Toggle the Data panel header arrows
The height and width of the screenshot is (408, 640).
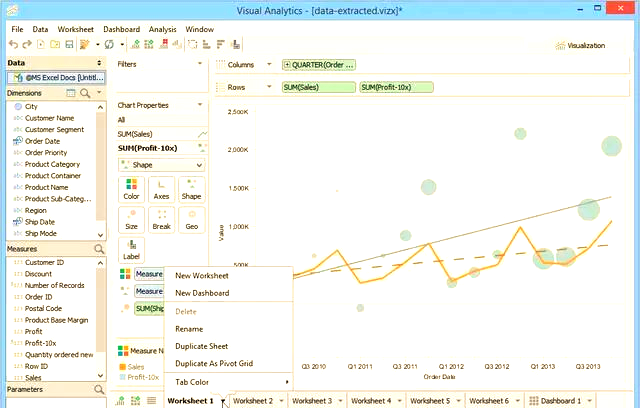pyautogui.click(x=99, y=63)
